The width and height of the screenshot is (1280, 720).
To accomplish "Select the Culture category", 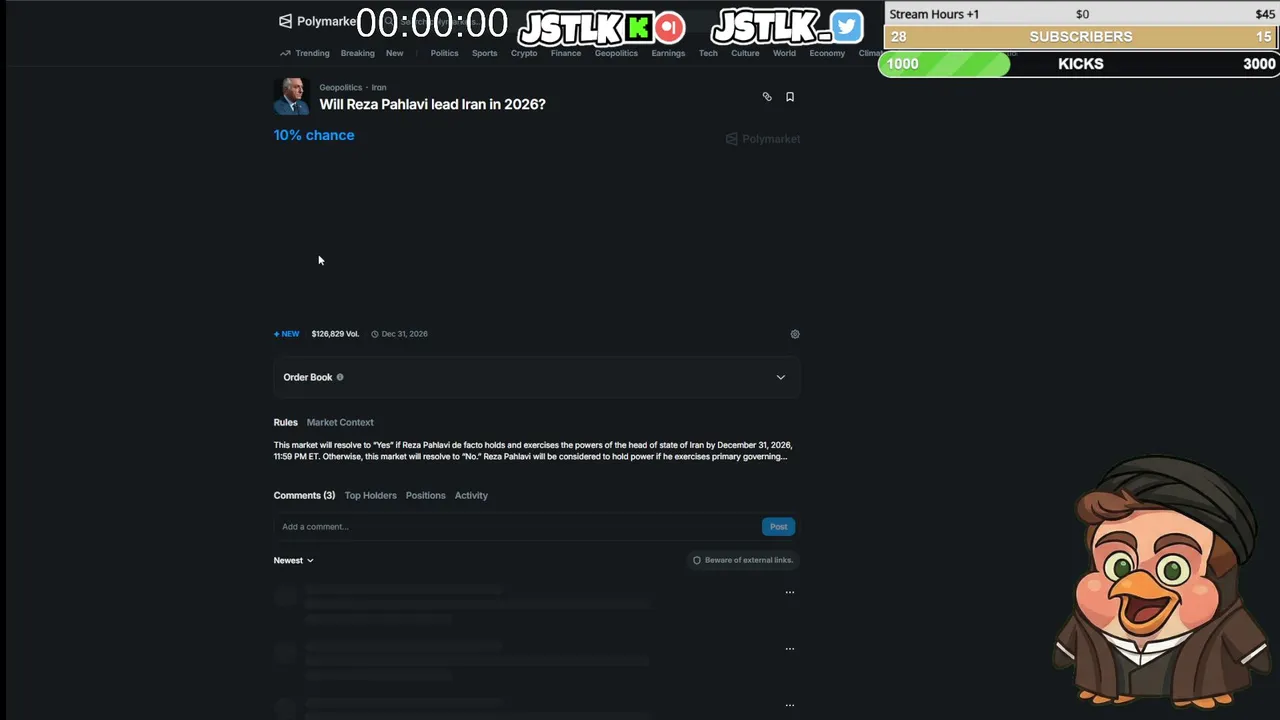I will pos(745,53).
